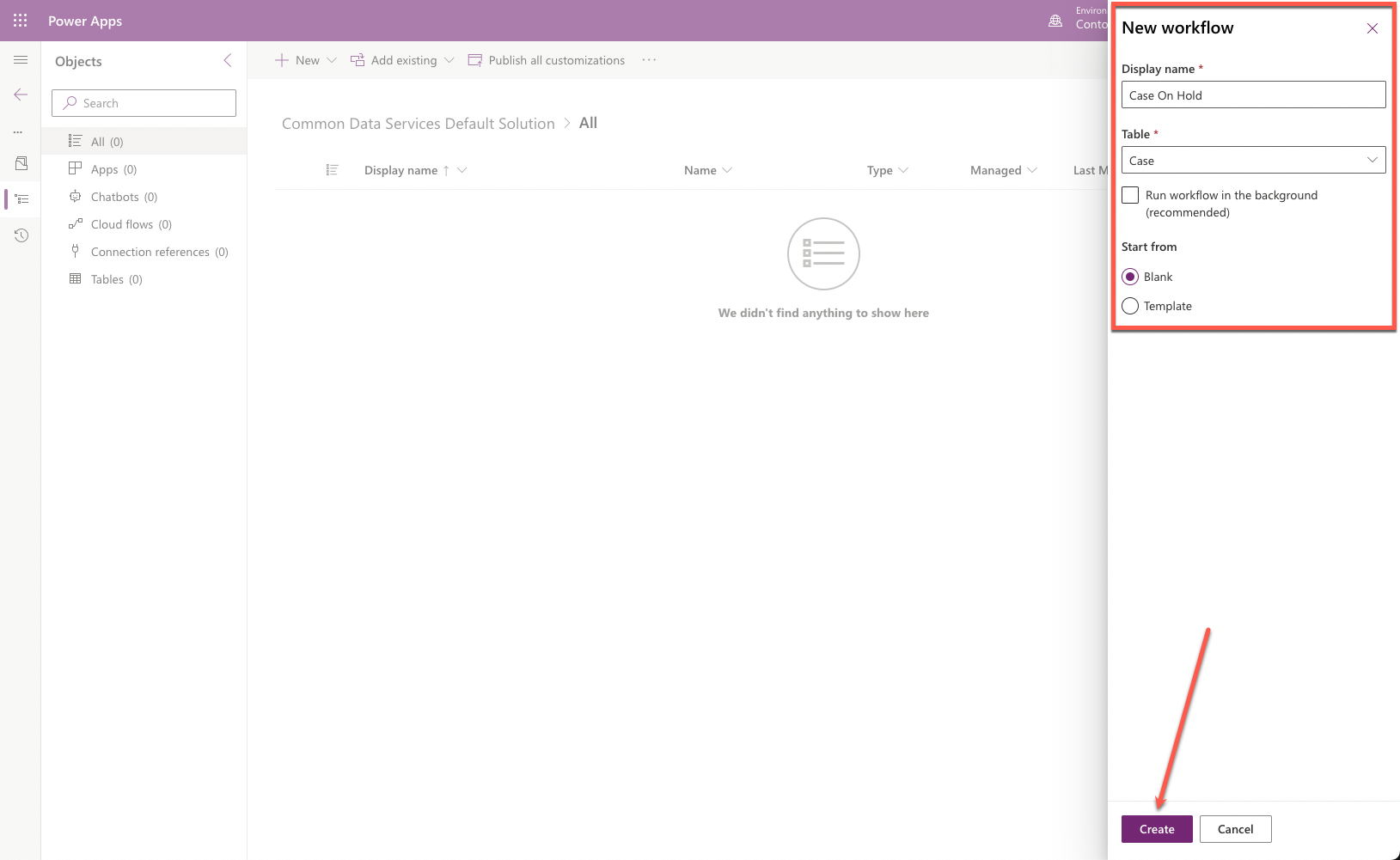The image size is (1400, 860).
Task: Select the All (0) objects view
Action: tap(99, 140)
